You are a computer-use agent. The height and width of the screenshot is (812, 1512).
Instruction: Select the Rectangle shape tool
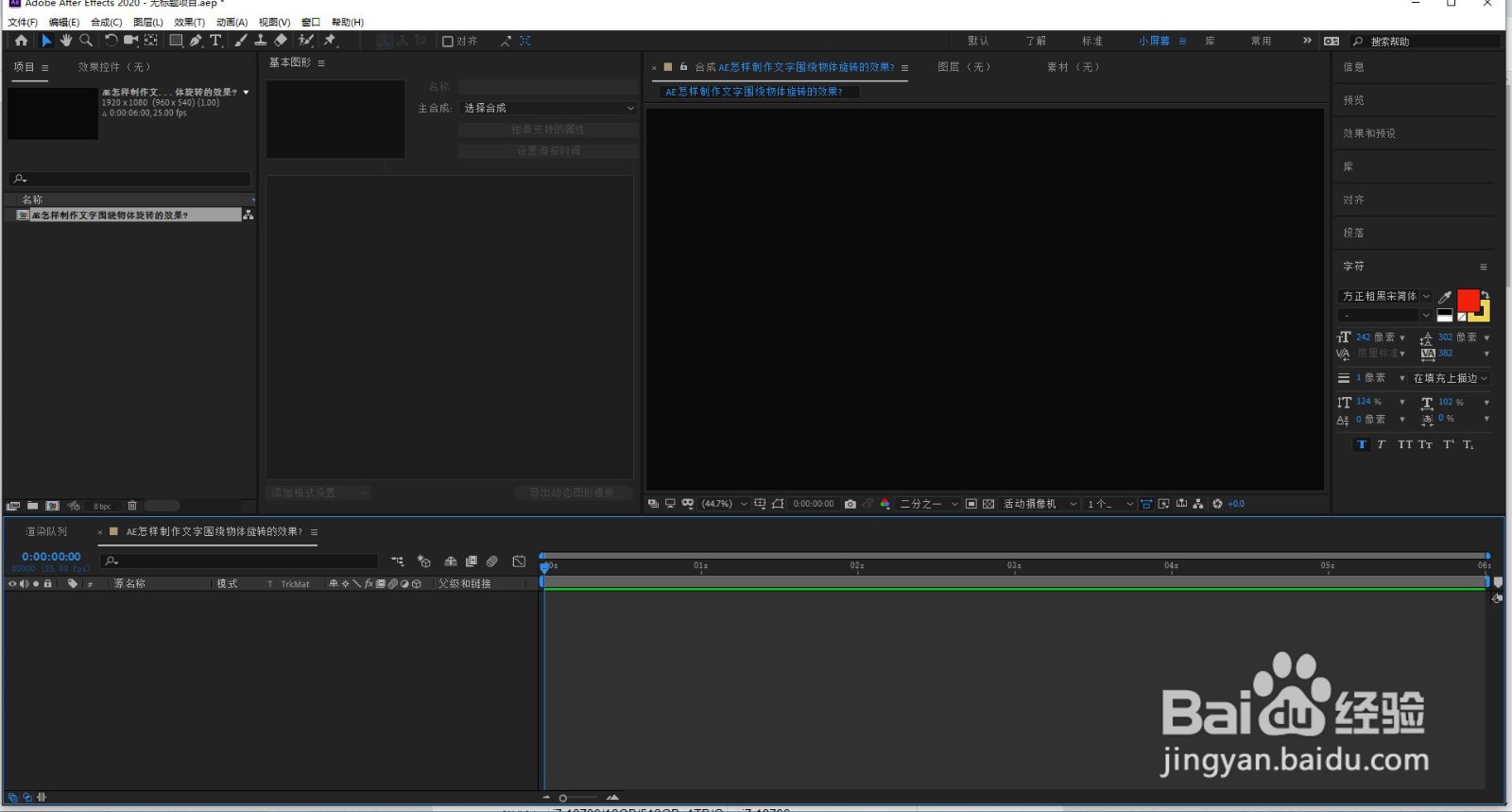tap(176, 41)
